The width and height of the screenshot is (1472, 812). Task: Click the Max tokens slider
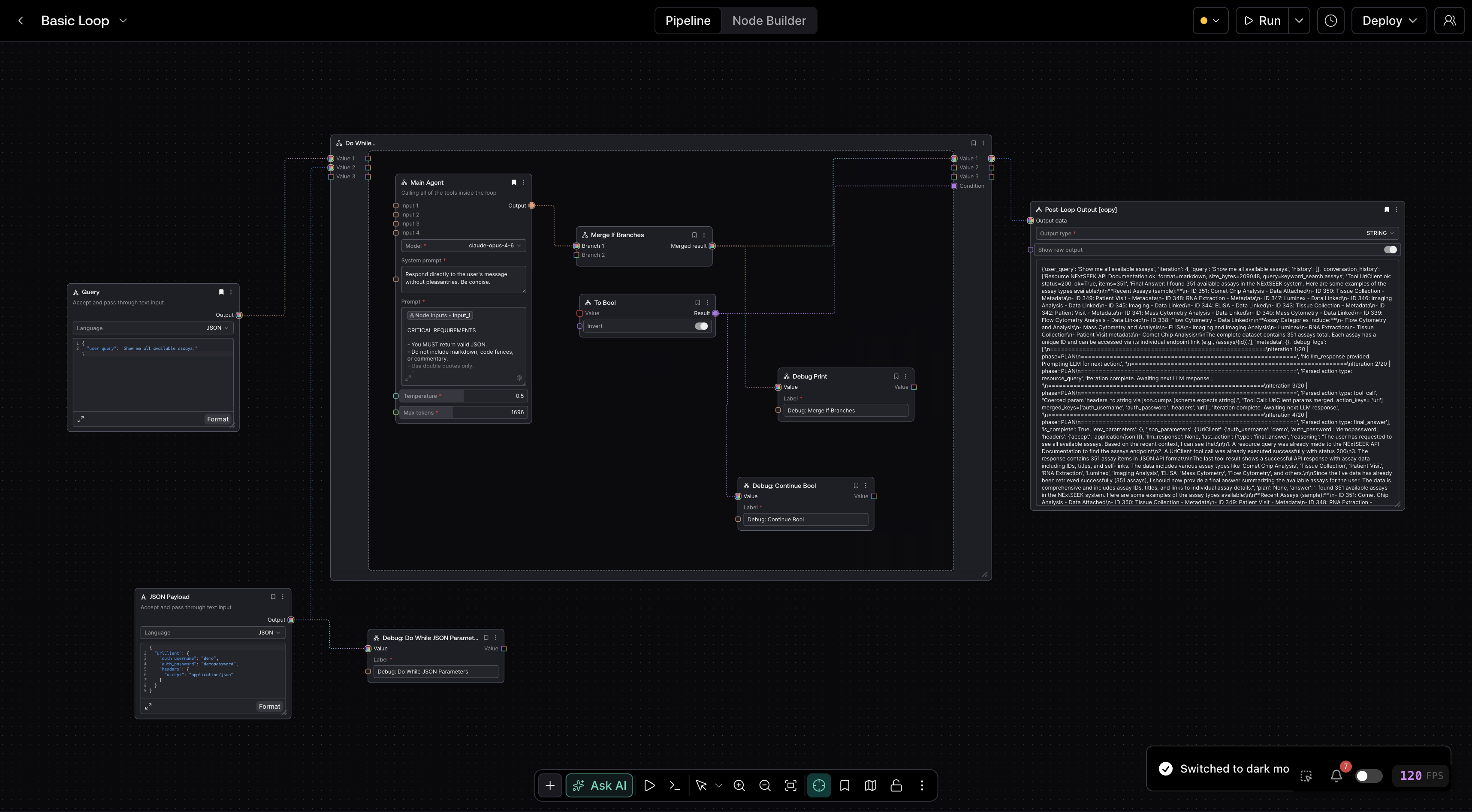pyautogui.click(x=463, y=412)
